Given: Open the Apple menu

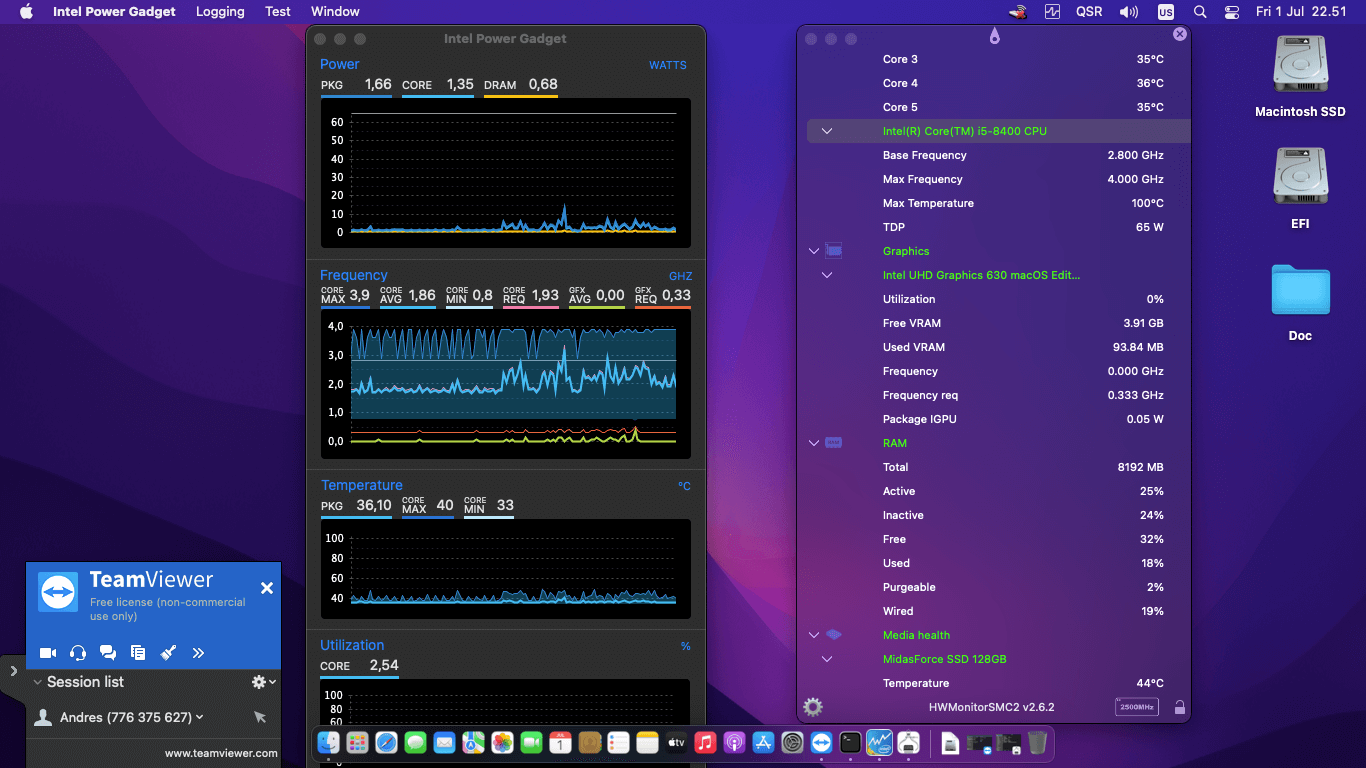Looking at the screenshot, I should tap(27, 12).
